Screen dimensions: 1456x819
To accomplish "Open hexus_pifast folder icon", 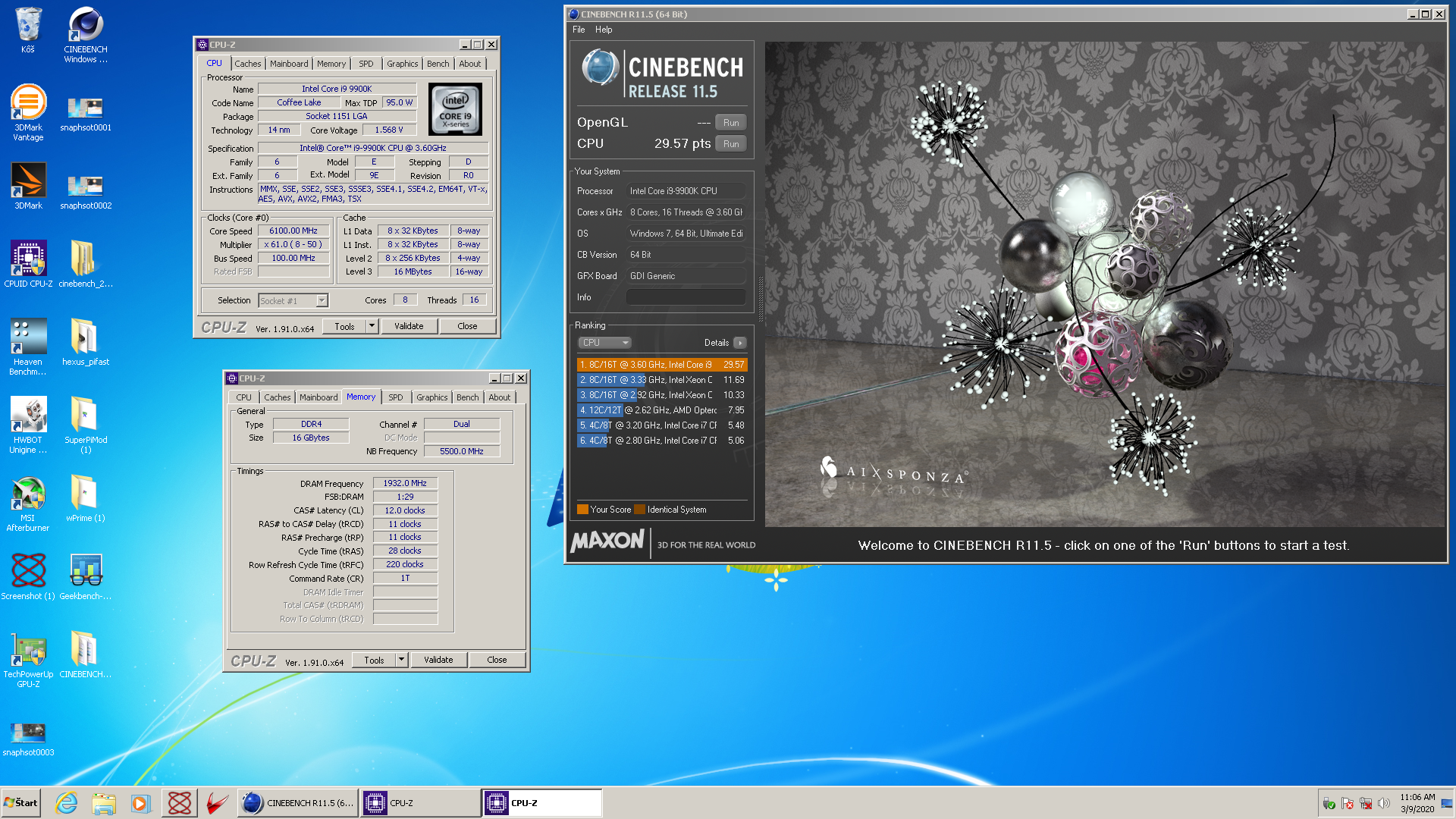I will (x=86, y=342).
